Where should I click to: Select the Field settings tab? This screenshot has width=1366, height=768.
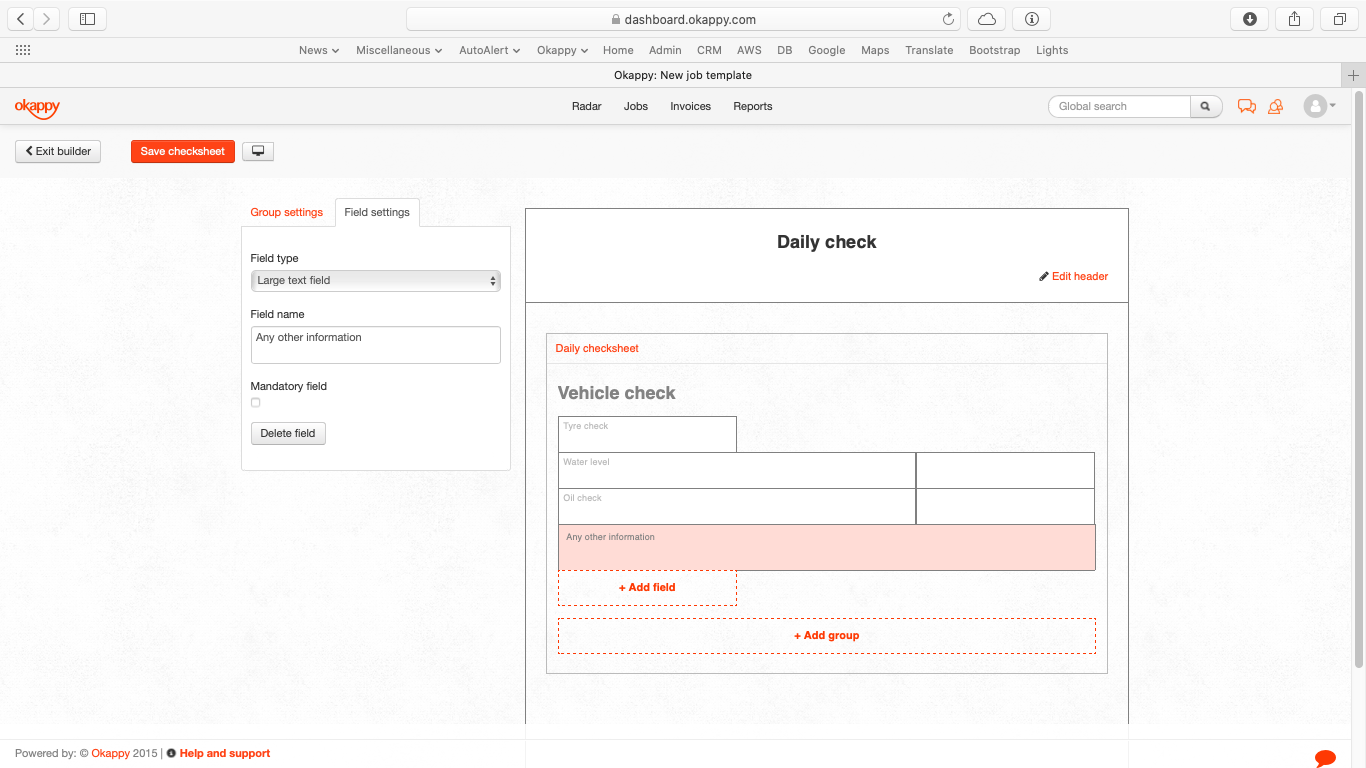(x=377, y=212)
